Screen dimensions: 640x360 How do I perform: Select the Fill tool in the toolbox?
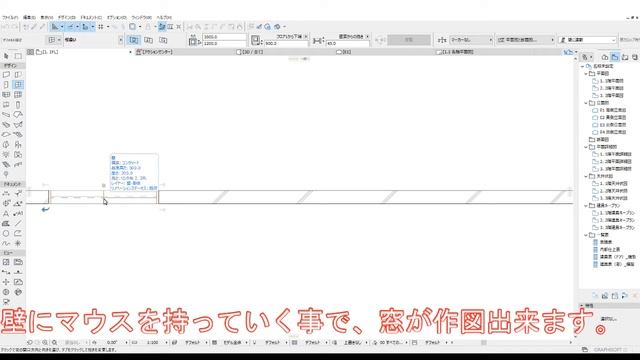(x=6, y=223)
